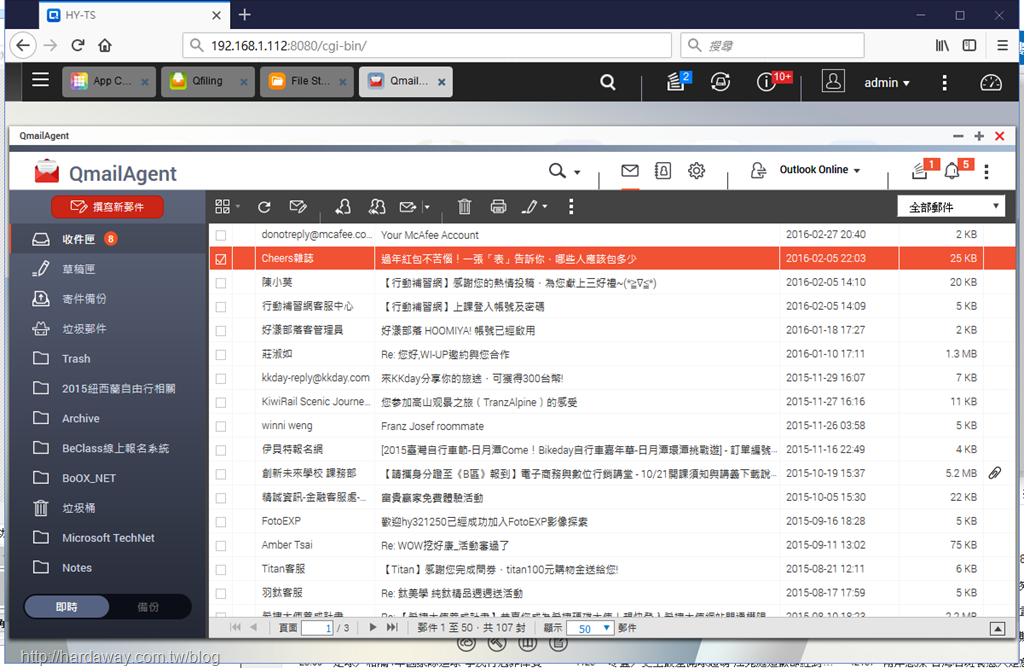Open QmailAgent bell notifications with badge 5

(957, 169)
